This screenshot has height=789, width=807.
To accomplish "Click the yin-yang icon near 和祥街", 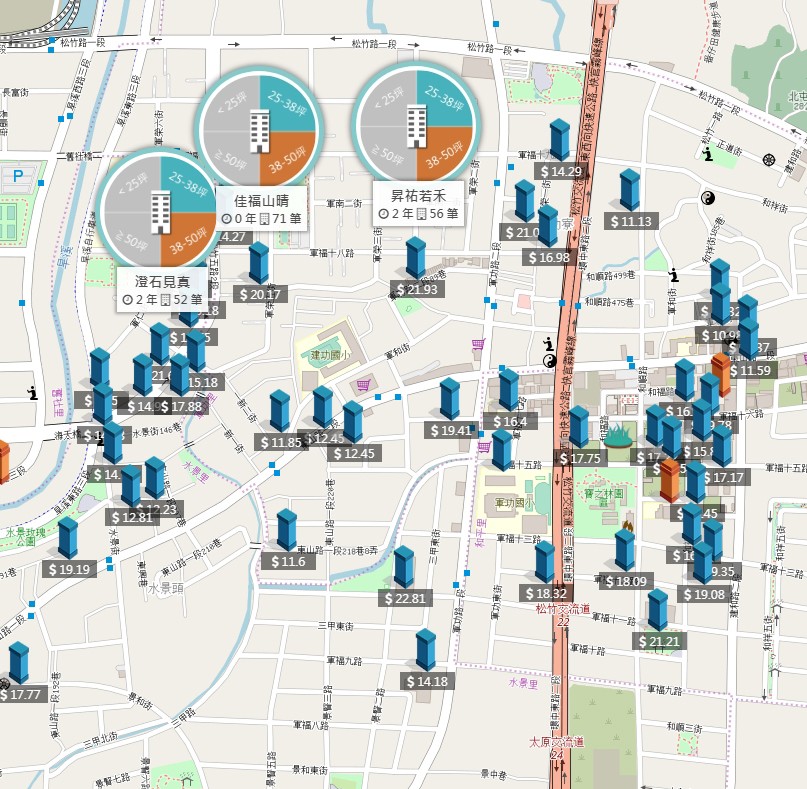I will pos(708,198).
